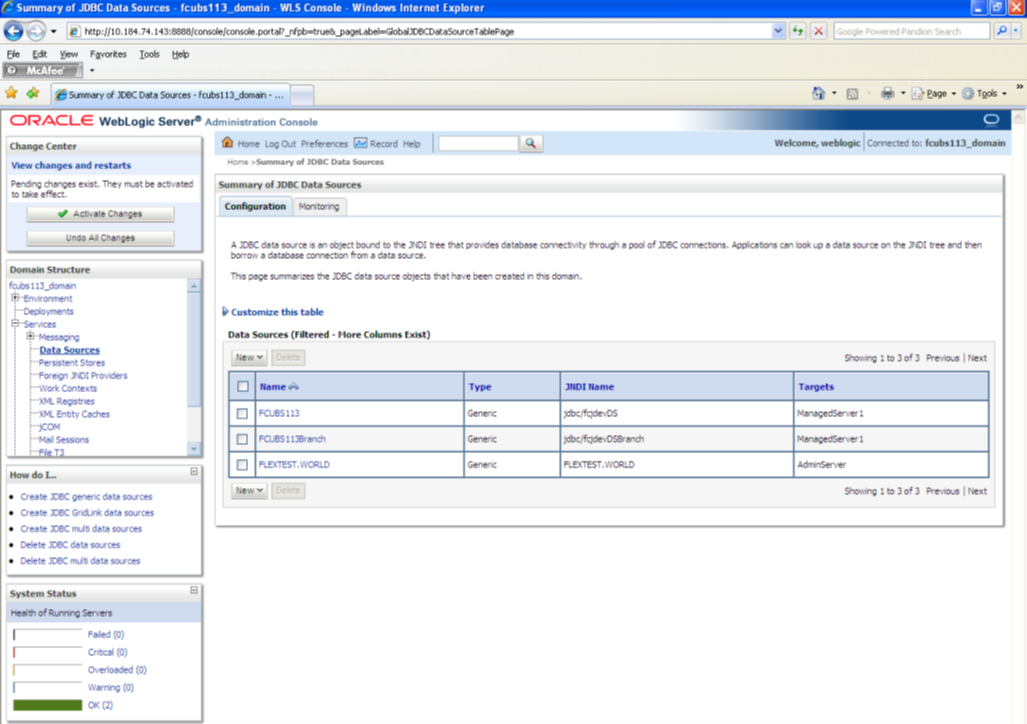Click Delete JDBC multi data sources link

(x=80, y=561)
